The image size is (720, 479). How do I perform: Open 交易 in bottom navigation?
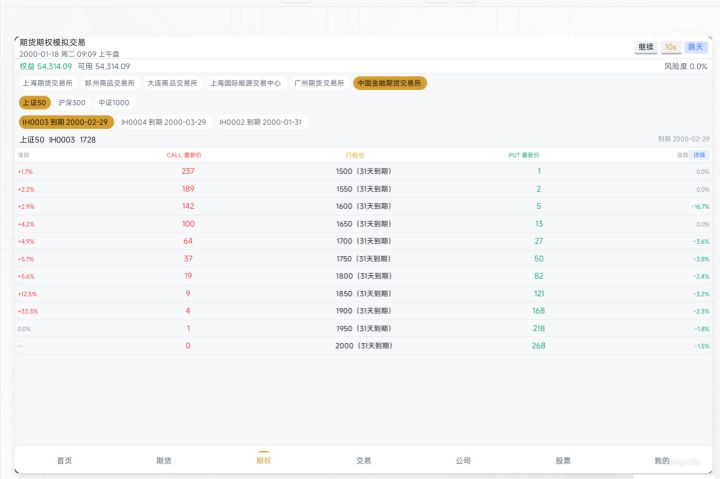(364, 461)
